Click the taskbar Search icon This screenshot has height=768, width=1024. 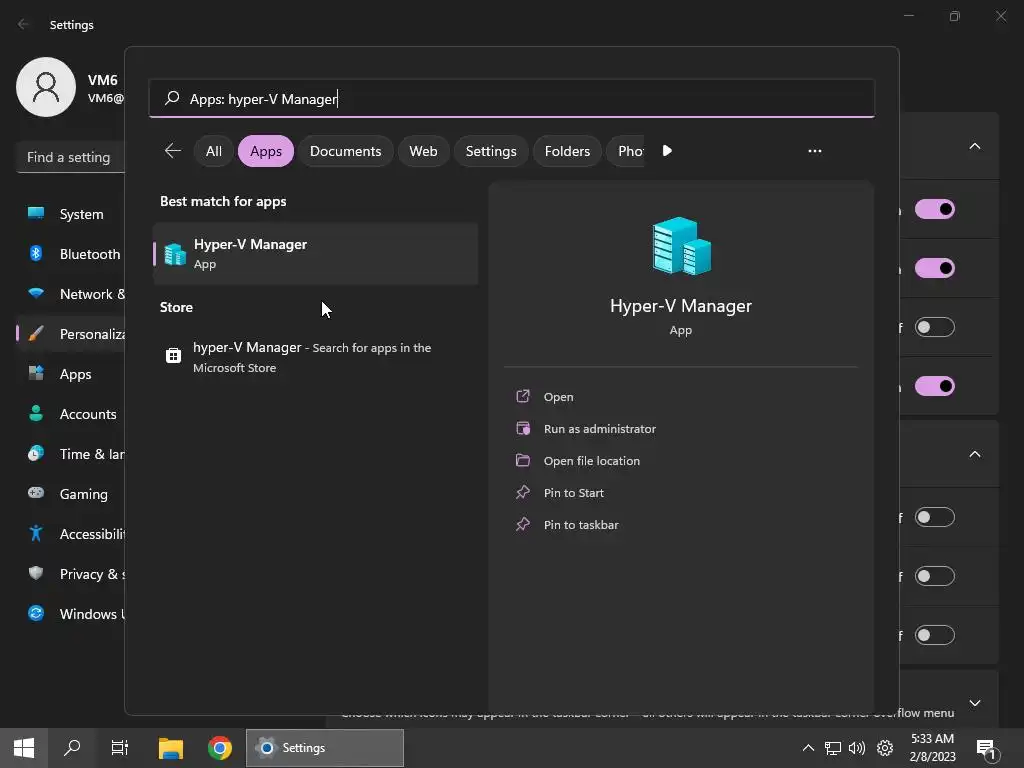(72, 748)
